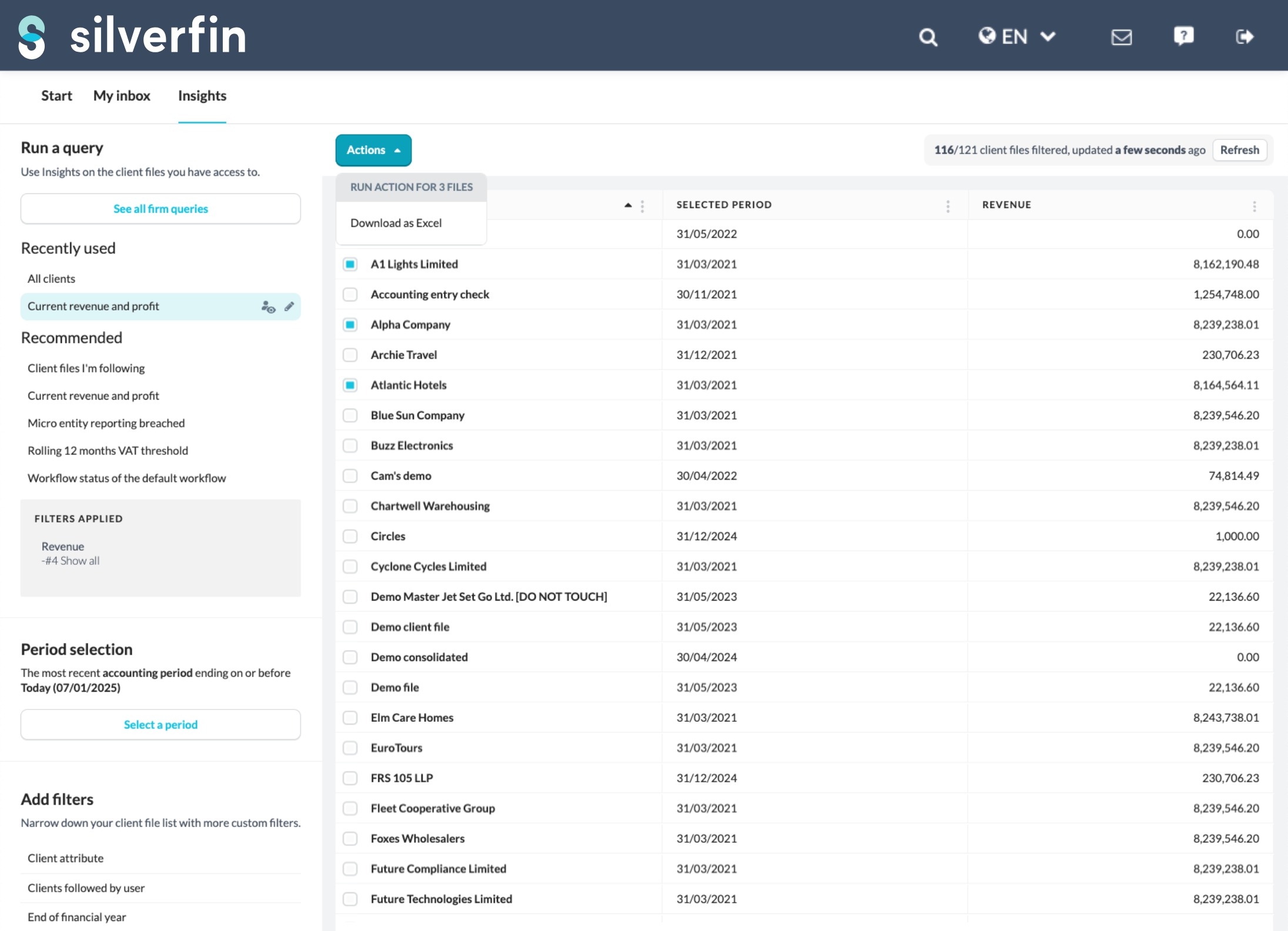Open the help question mark icon

1183,36
